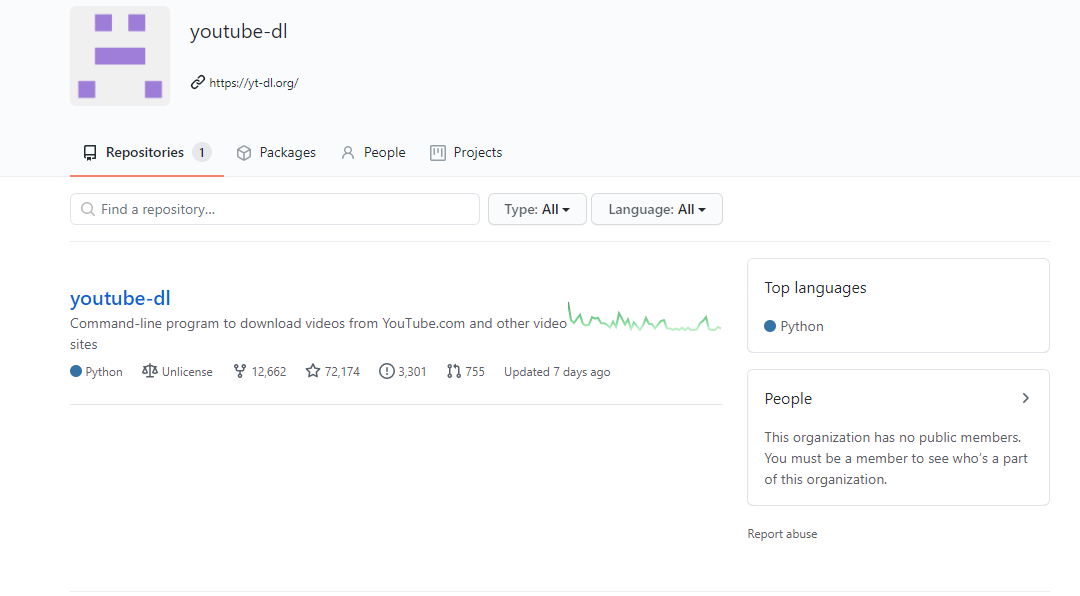Open the youtube-dl repository link
The height and width of the screenshot is (596, 1080).
(120, 298)
